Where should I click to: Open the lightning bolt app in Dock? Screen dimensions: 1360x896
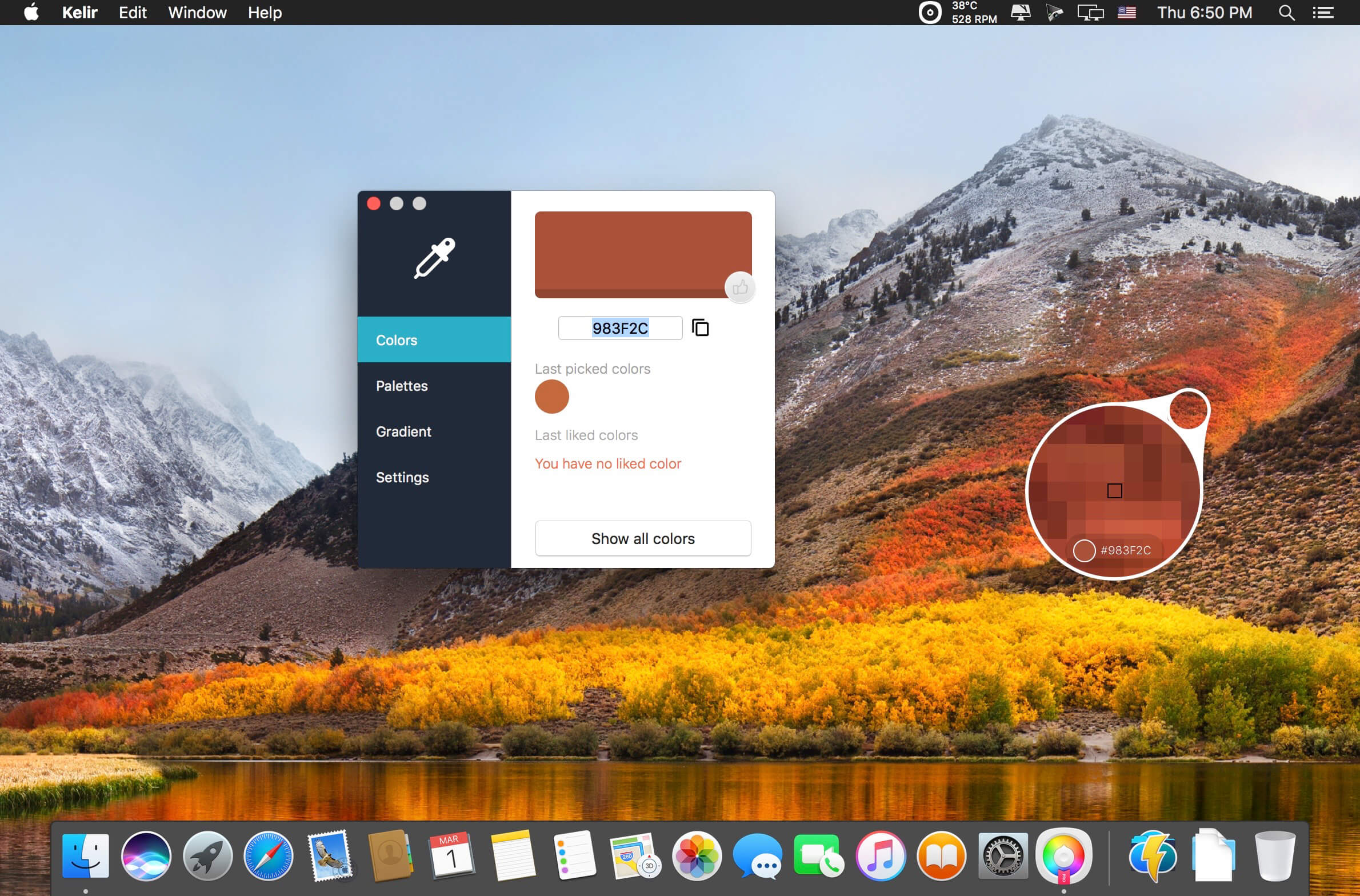[1153, 856]
